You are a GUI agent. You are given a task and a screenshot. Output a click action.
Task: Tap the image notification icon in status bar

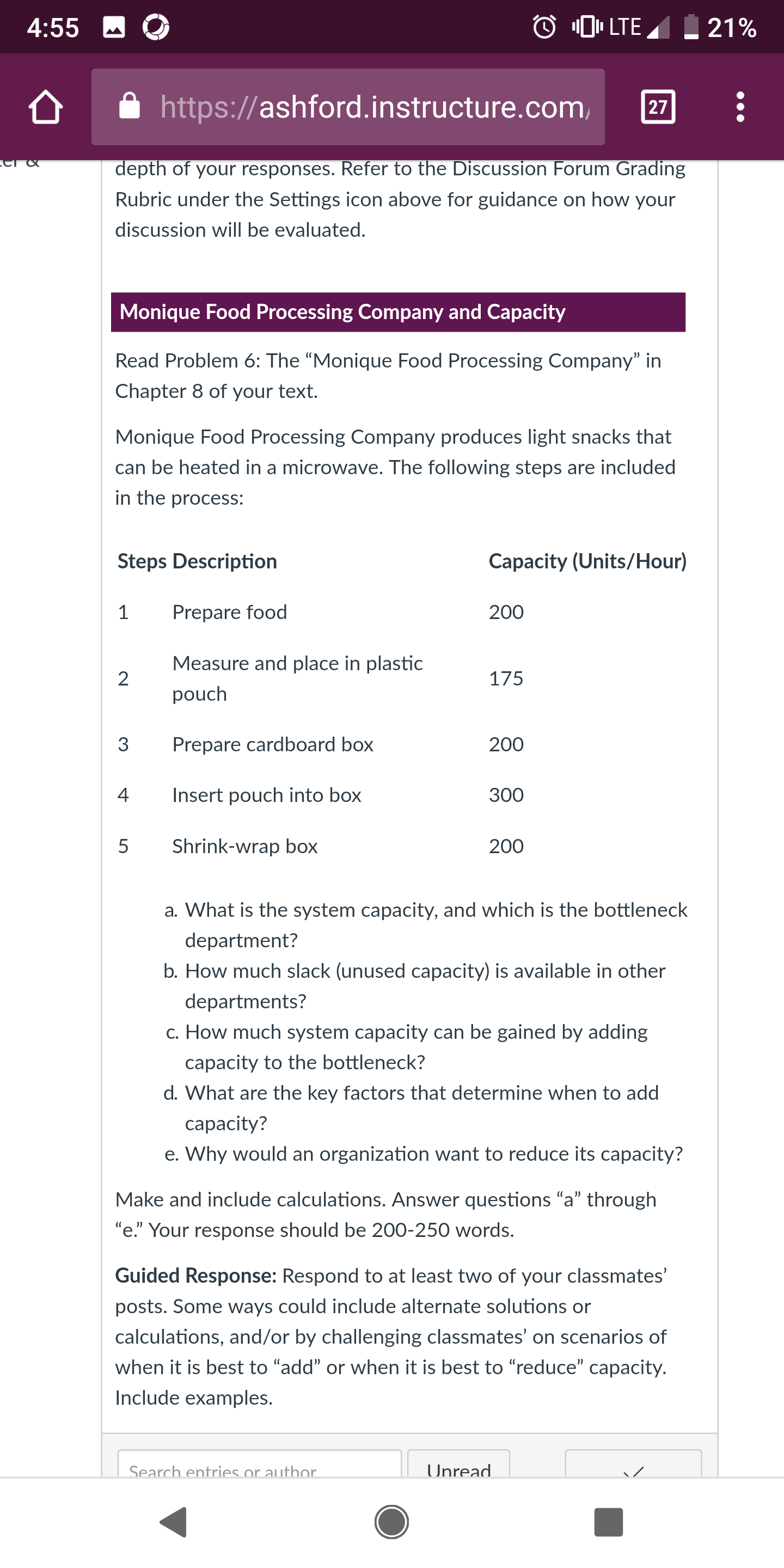click(114, 27)
